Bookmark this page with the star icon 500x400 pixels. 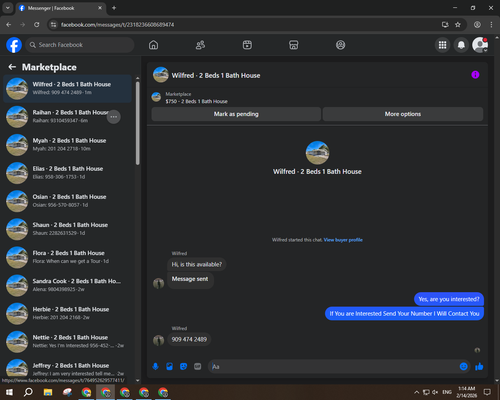coord(458,25)
